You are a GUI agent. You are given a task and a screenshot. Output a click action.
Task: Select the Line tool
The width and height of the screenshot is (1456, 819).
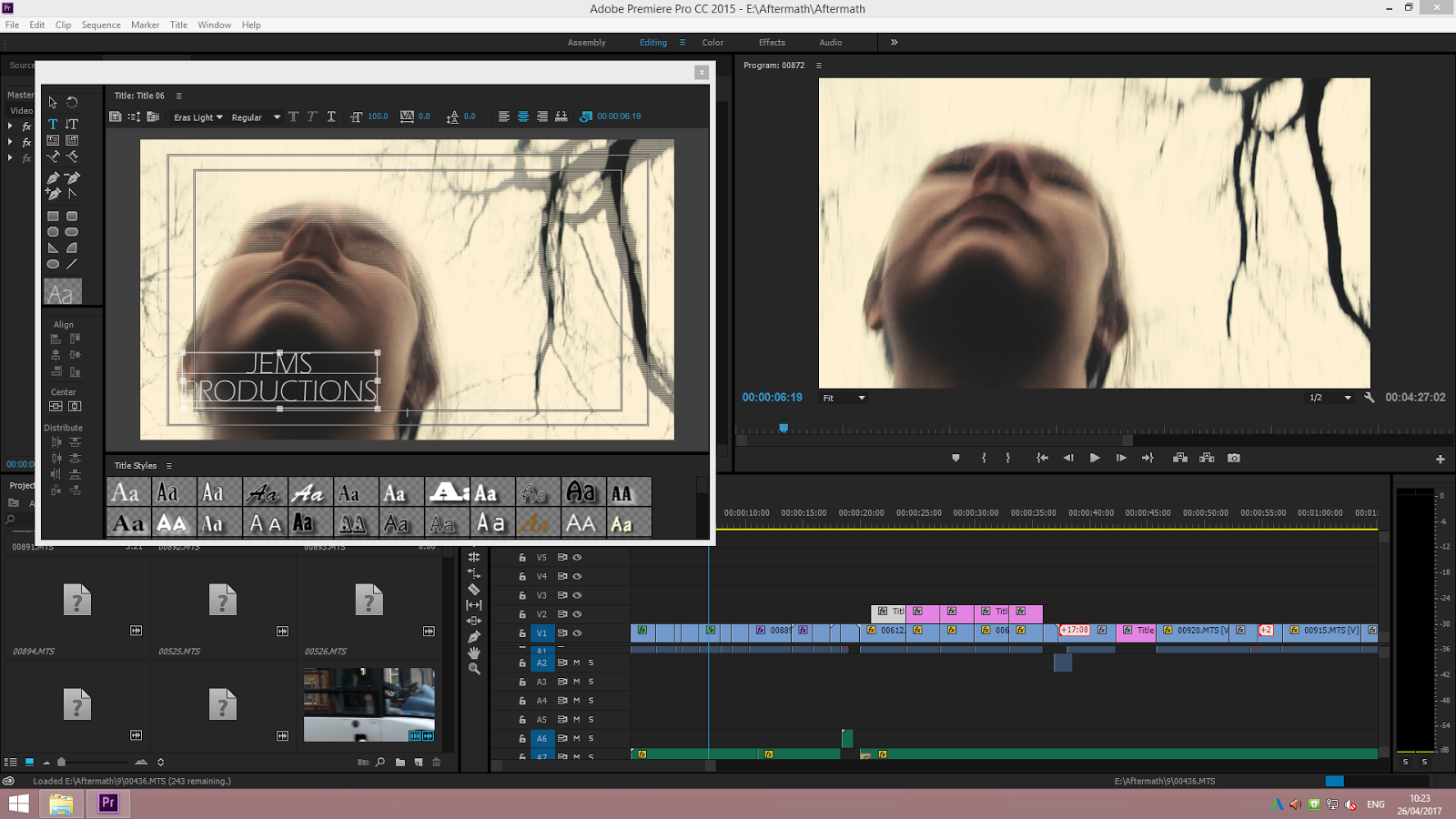(x=72, y=264)
